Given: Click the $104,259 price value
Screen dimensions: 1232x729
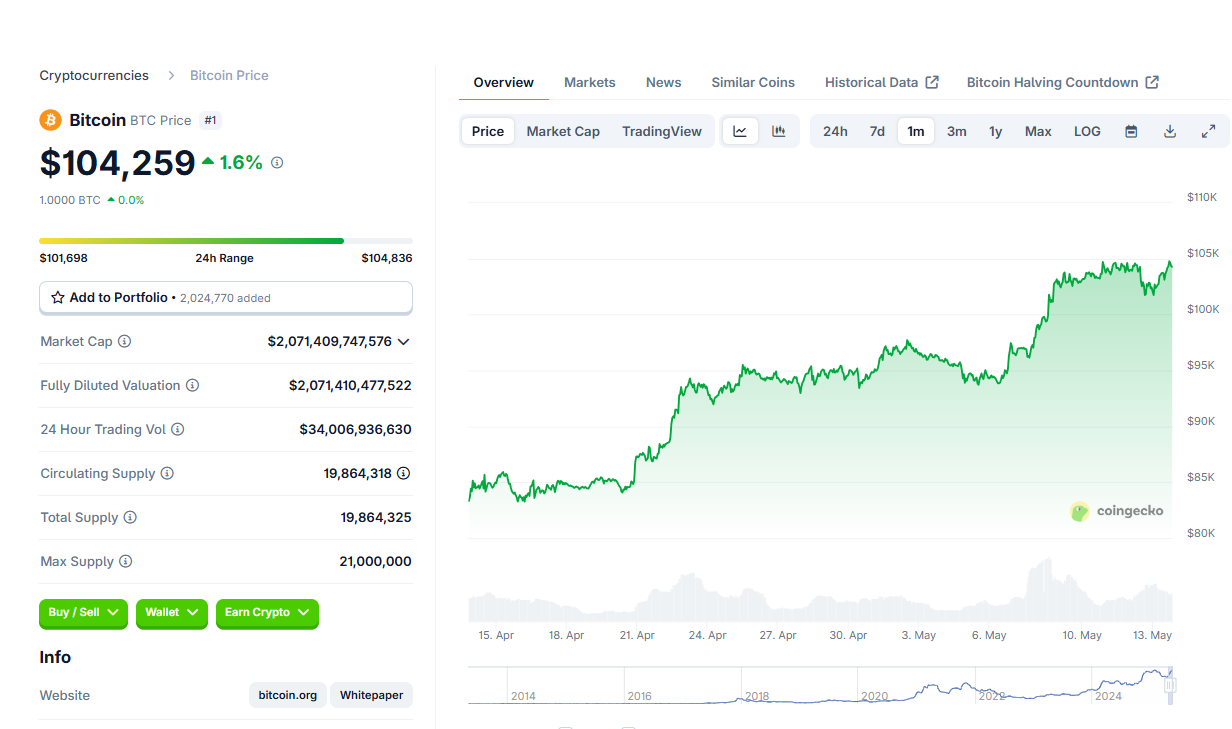Looking at the screenshot, I should 117,162.
